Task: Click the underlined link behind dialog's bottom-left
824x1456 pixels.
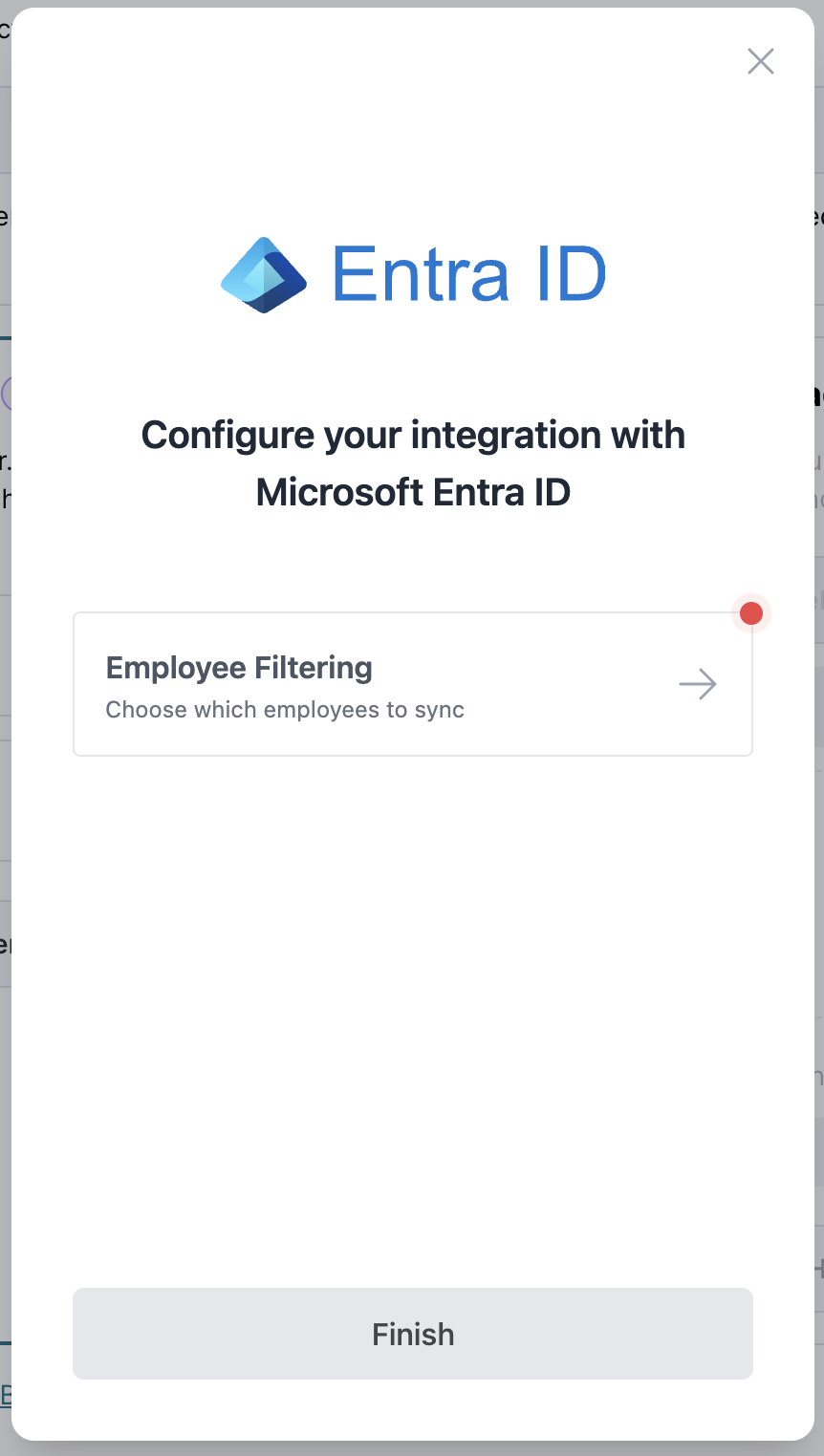Action: pos(5,1396)
